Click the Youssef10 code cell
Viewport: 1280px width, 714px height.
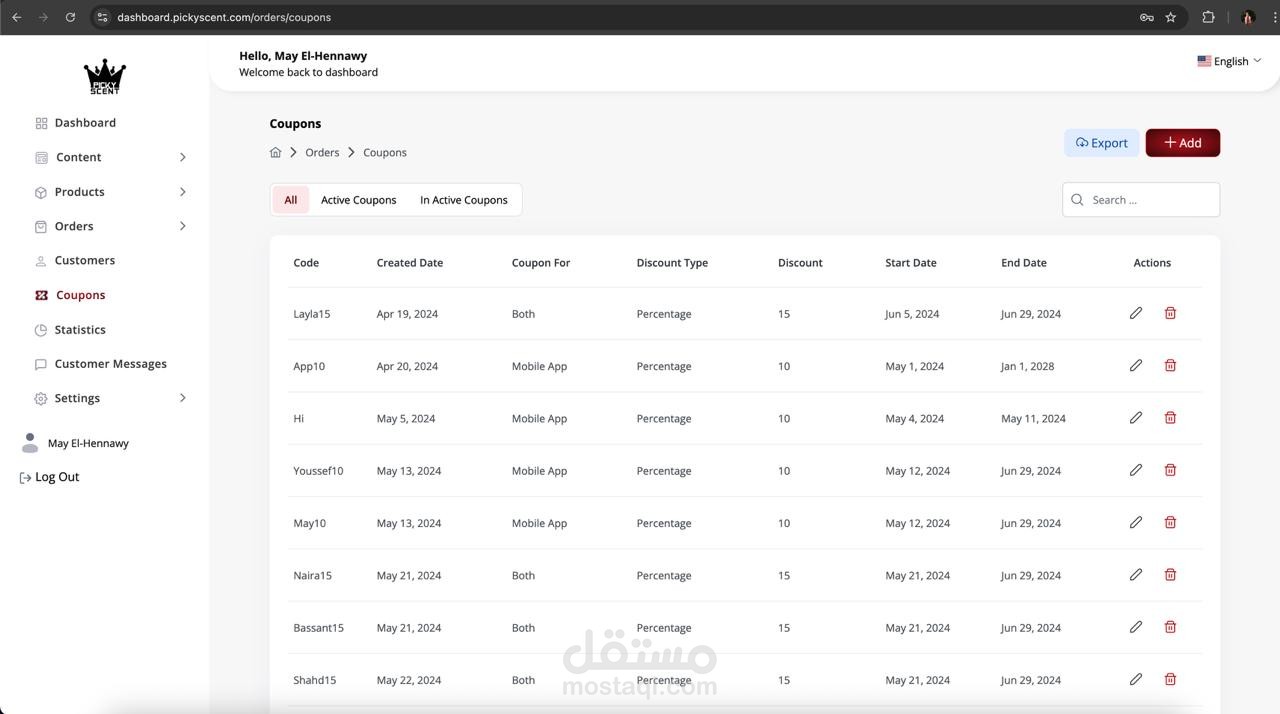tap(318, 471)
